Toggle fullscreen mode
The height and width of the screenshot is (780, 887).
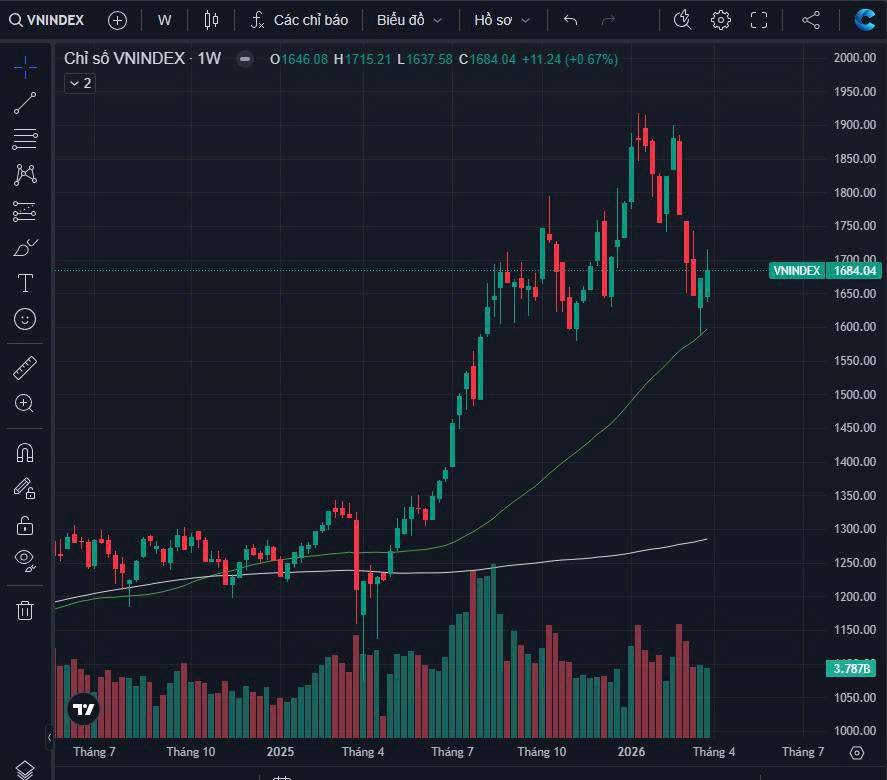pyautogui.click(x=759, y=20)
